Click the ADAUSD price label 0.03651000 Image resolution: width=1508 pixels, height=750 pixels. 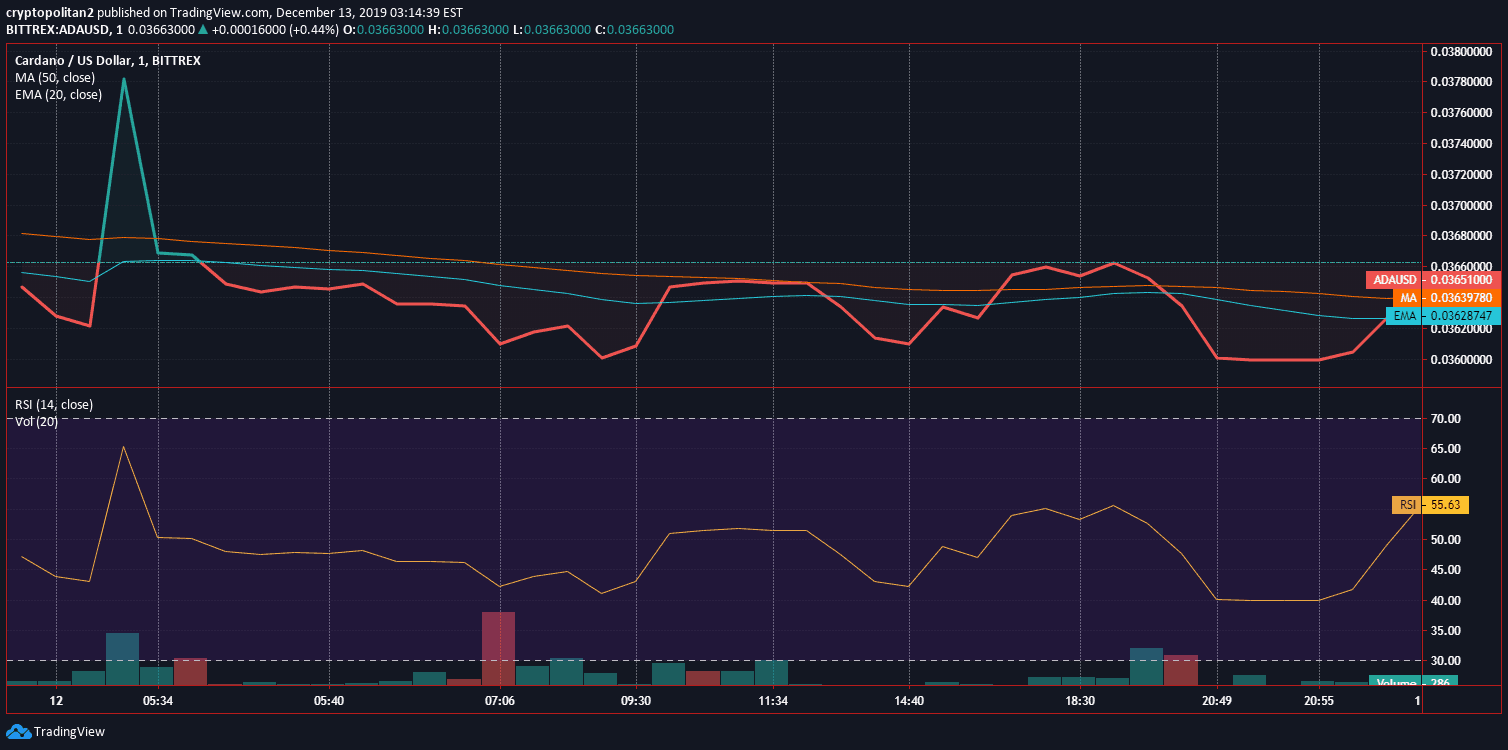pos(1433,280)
